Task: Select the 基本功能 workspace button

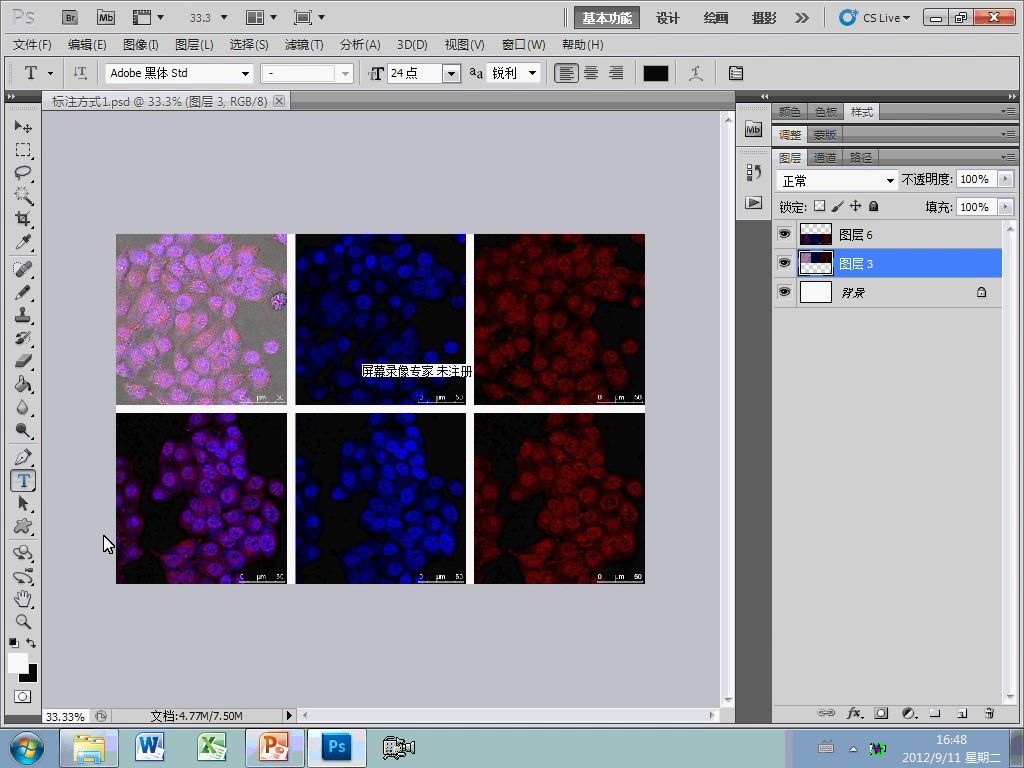Action: pos(607,18)
